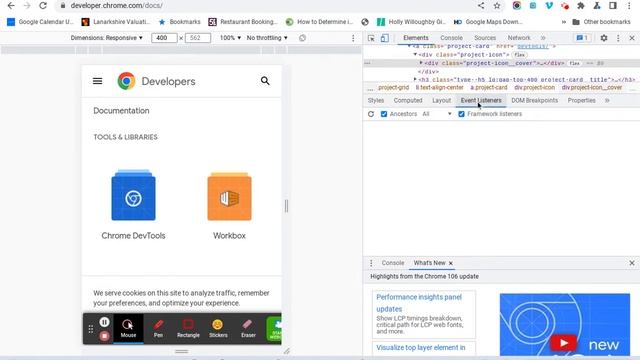The height and width of the screenshot is (360, 640).
Task: Open the Layout pane
Action: [x=441, y=100]
